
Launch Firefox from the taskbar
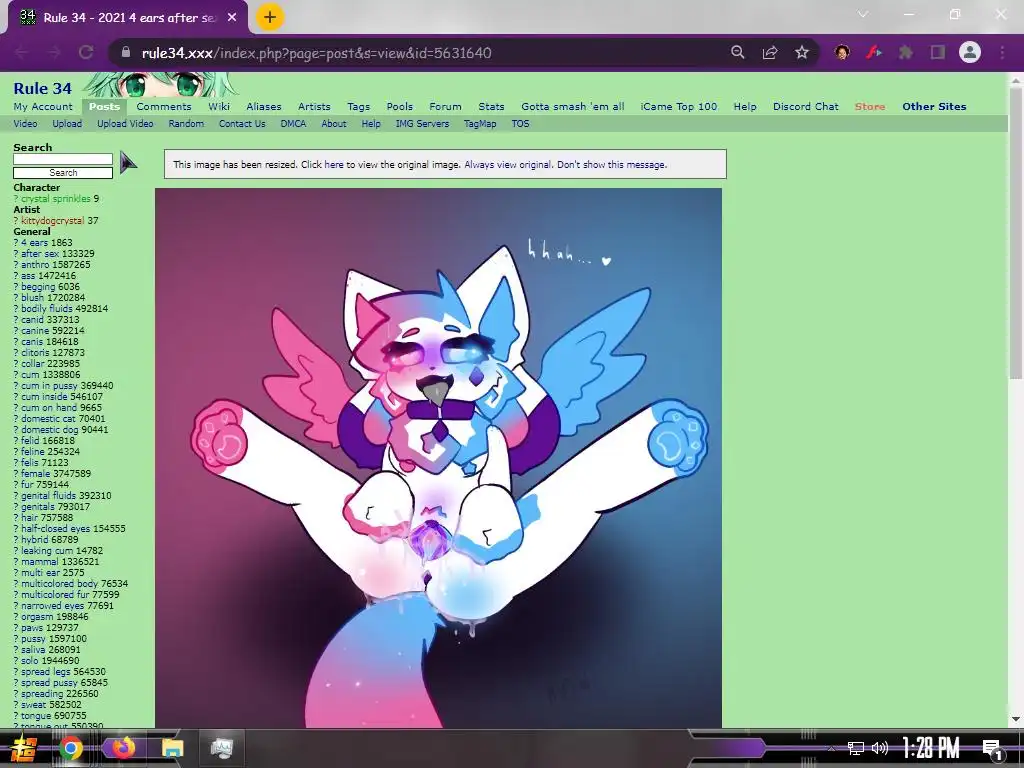[x=122, y=748]
